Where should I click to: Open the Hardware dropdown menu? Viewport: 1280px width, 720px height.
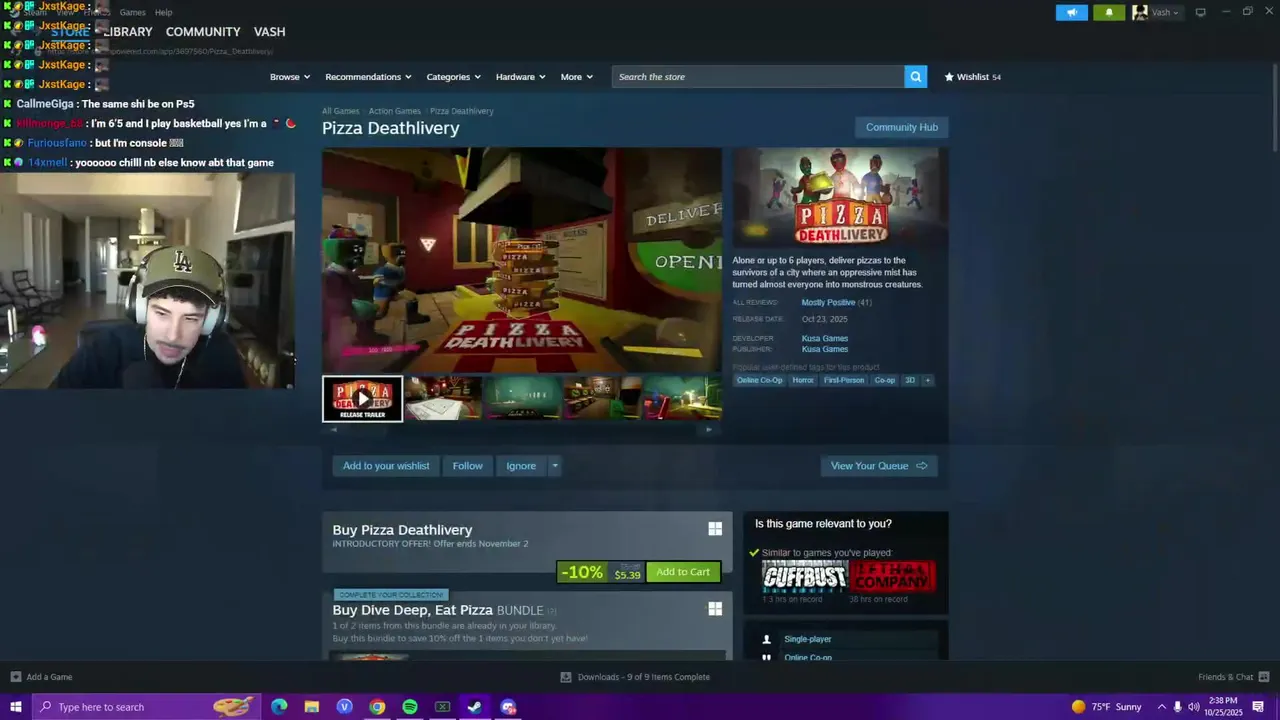click(521, 77)
